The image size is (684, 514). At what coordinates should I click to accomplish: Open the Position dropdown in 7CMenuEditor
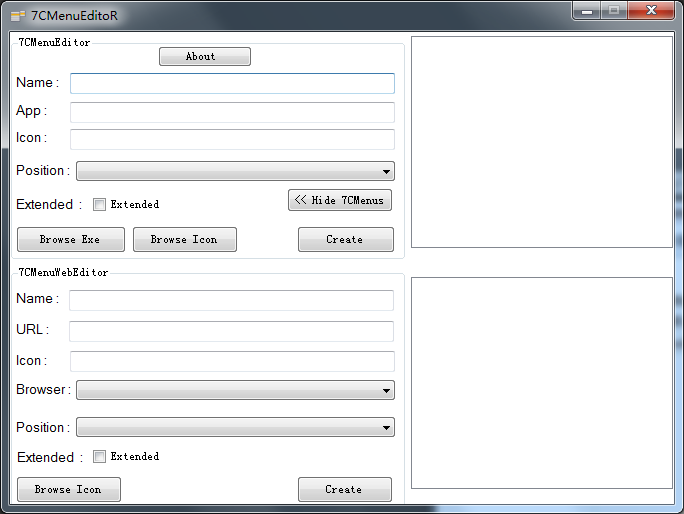(x=235, y=171)
